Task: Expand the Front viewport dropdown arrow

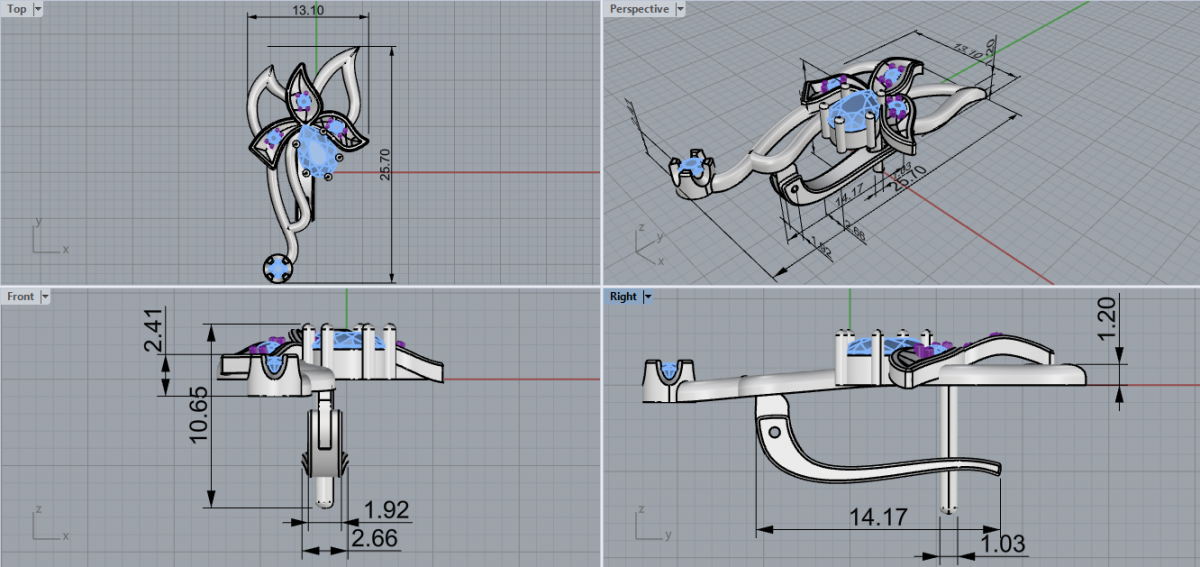Action: (45, 296)
